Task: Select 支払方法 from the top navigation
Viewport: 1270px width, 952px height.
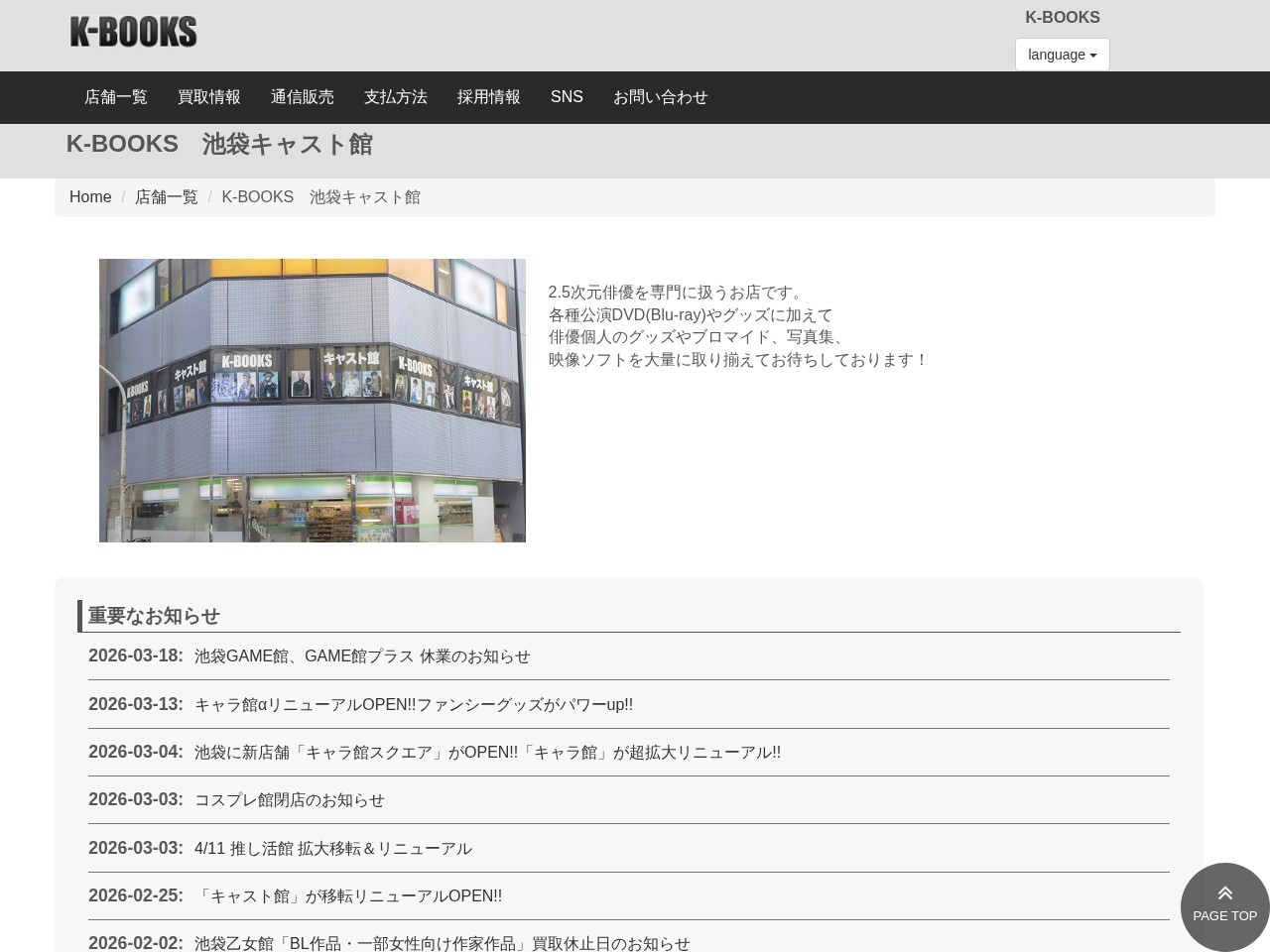Action: [x=395, y=96]
